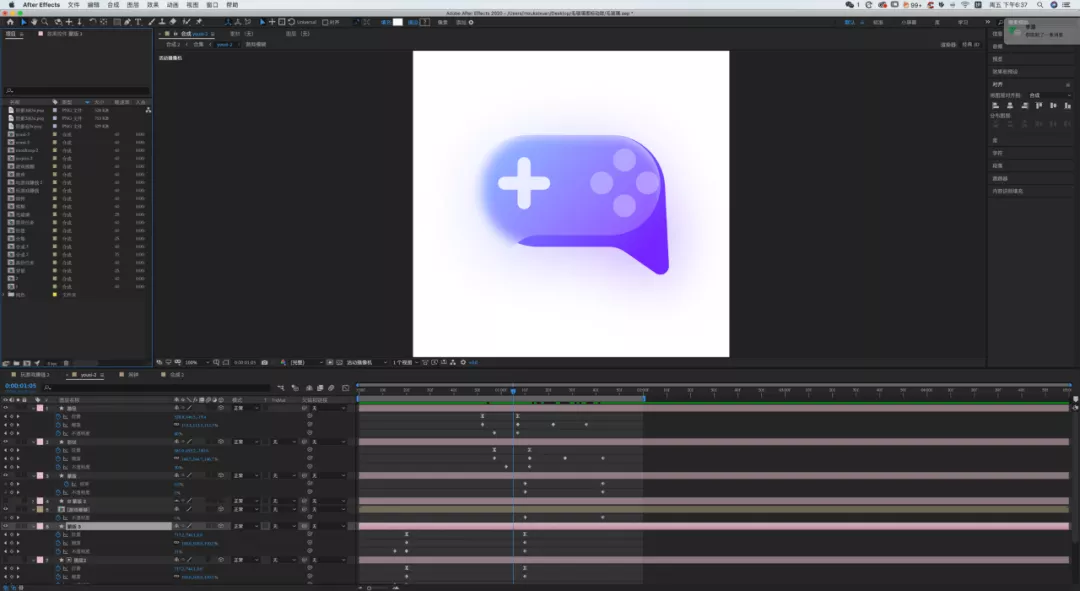Click the align left icon in Align panel
1080x591 pixels.
pyautogui.click(x=995, y=105)
